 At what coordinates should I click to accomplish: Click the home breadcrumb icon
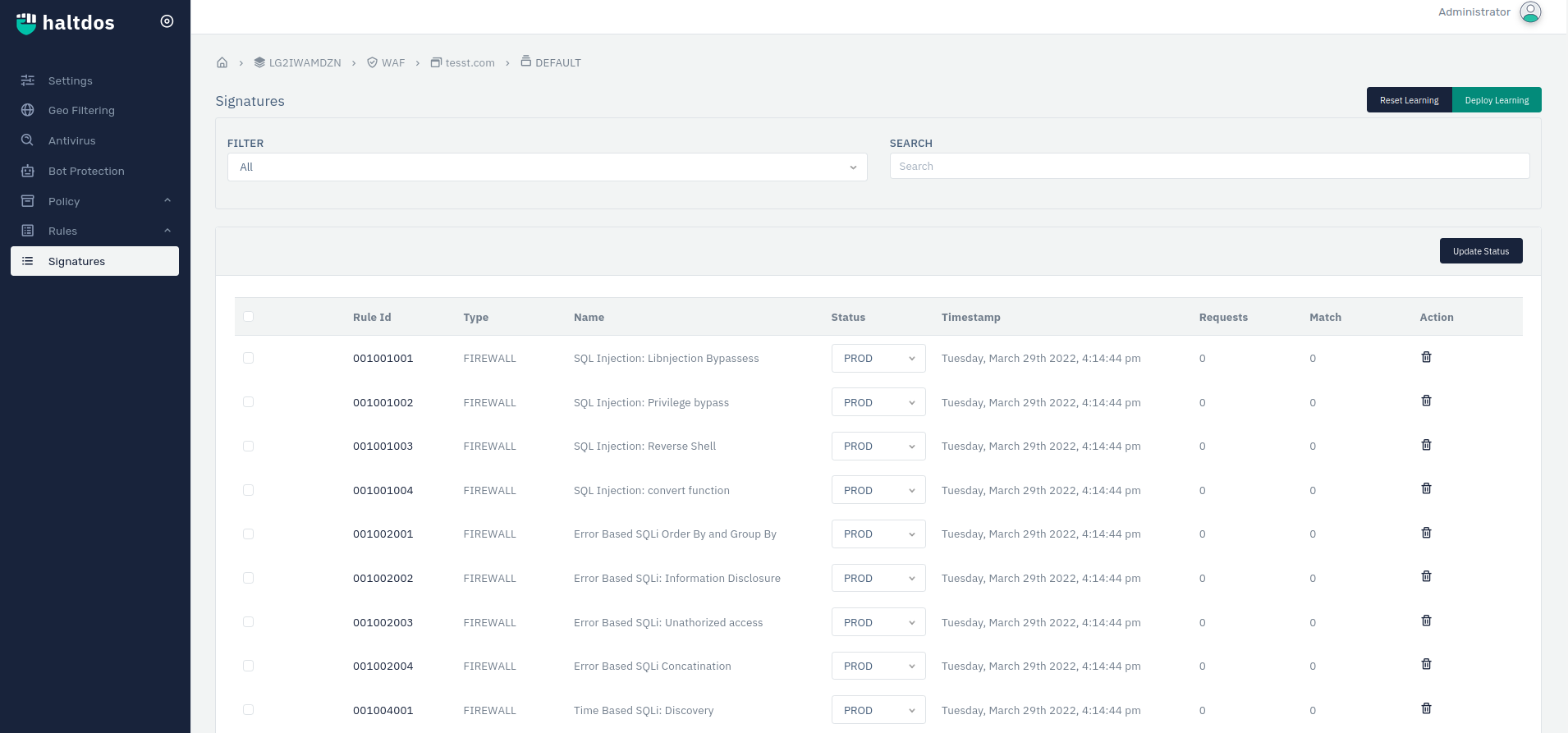(x=222, y=62)
